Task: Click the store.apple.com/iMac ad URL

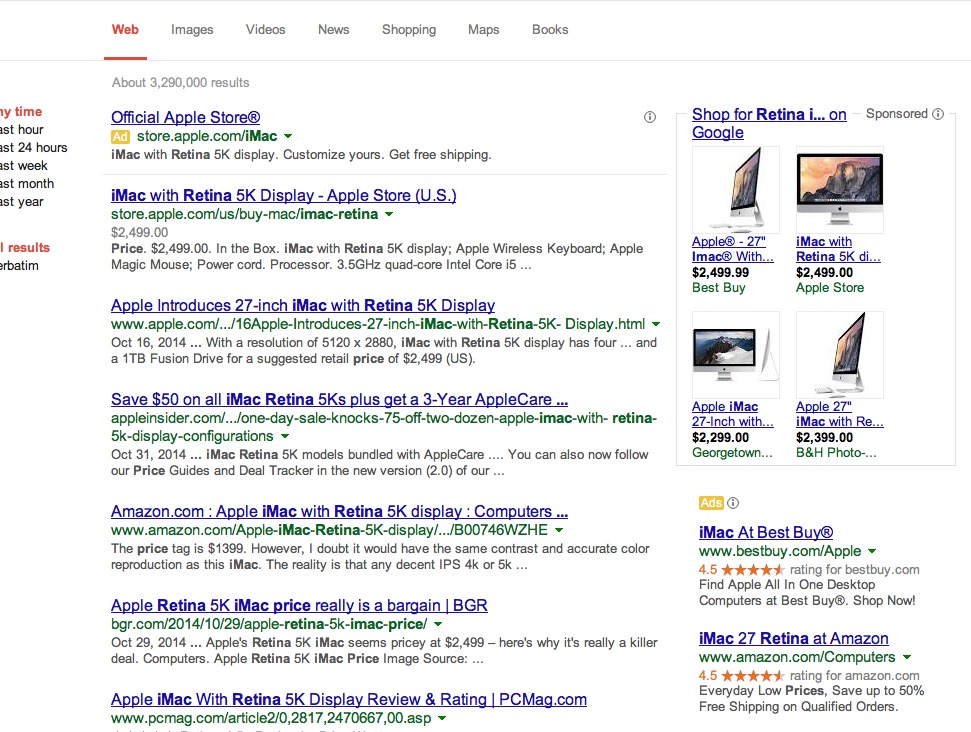Action: coord(207,136)
